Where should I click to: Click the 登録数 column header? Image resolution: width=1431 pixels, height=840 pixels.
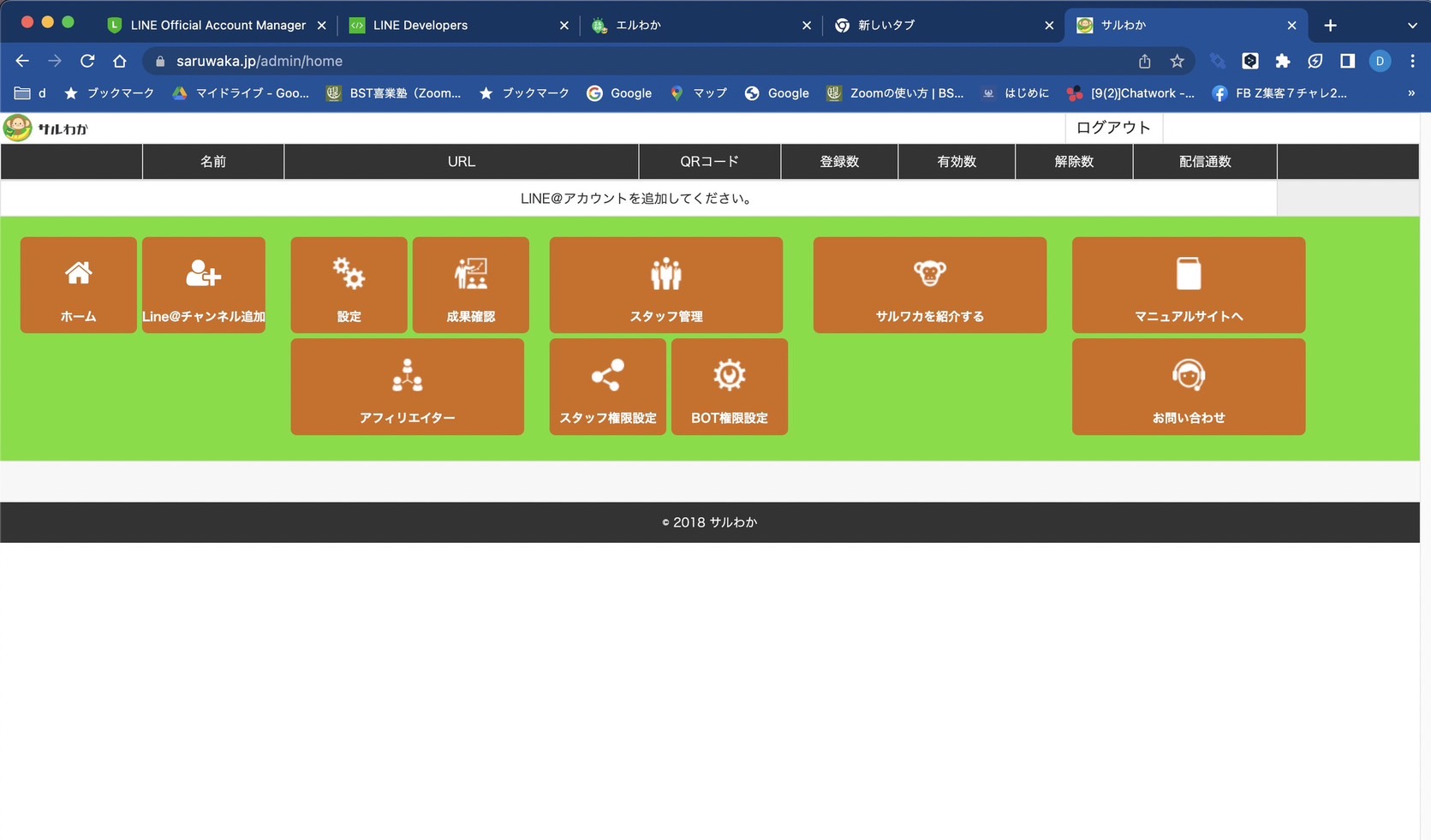click(x=839, y=162)
